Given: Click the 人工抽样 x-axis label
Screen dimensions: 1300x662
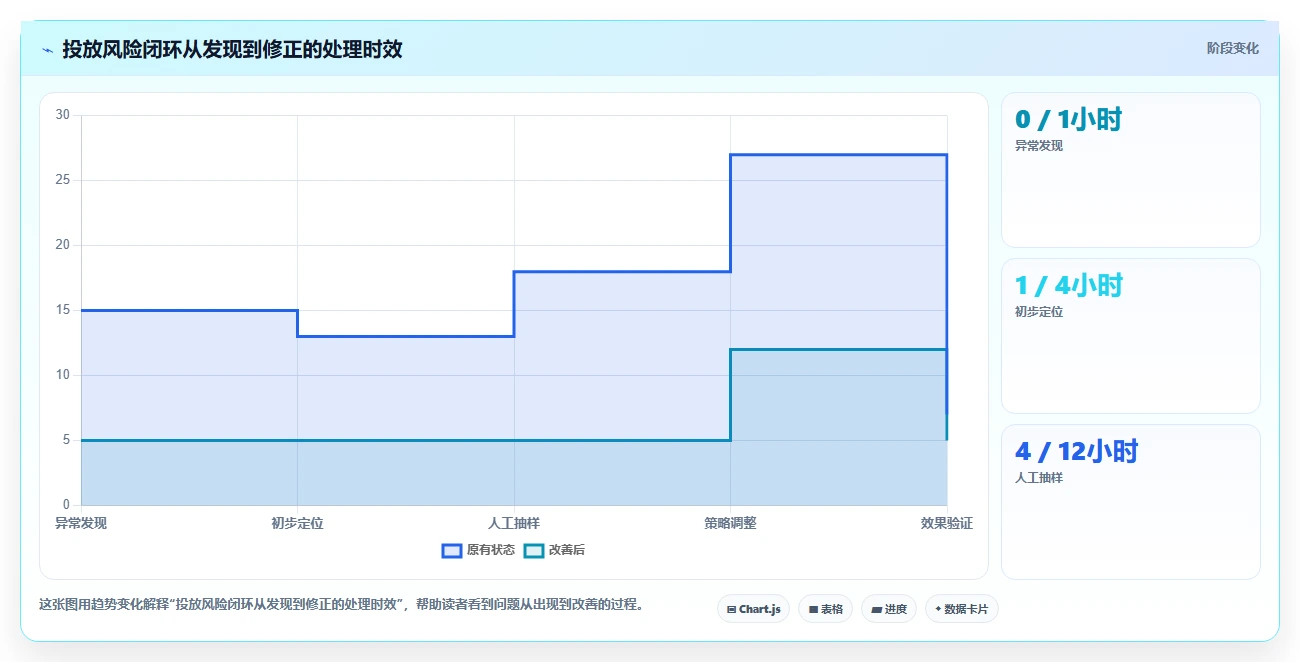Looking at the screenshot, I should pos(514,523).
